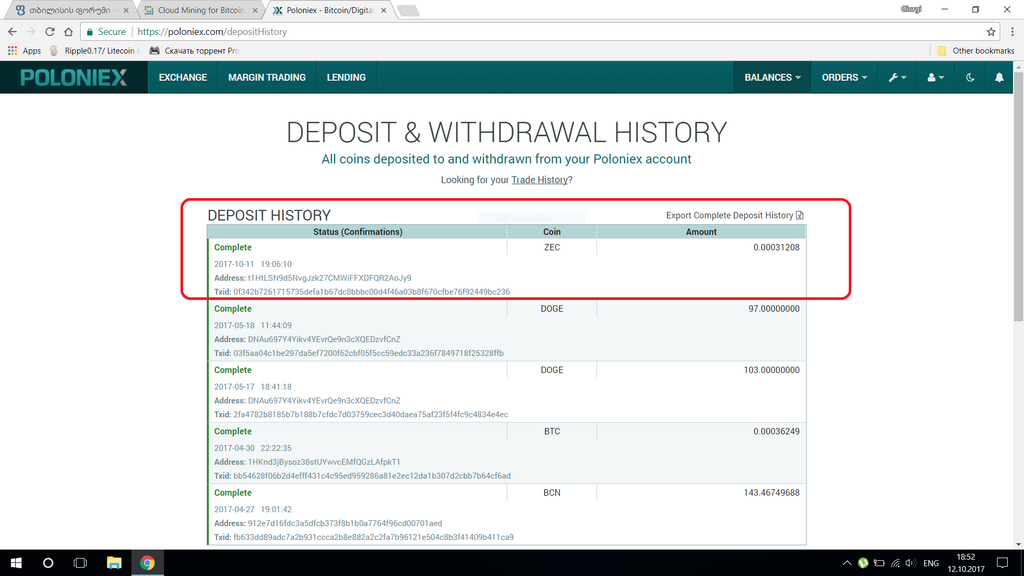Click the Status (Confirmations) column header

pos(357,232)
